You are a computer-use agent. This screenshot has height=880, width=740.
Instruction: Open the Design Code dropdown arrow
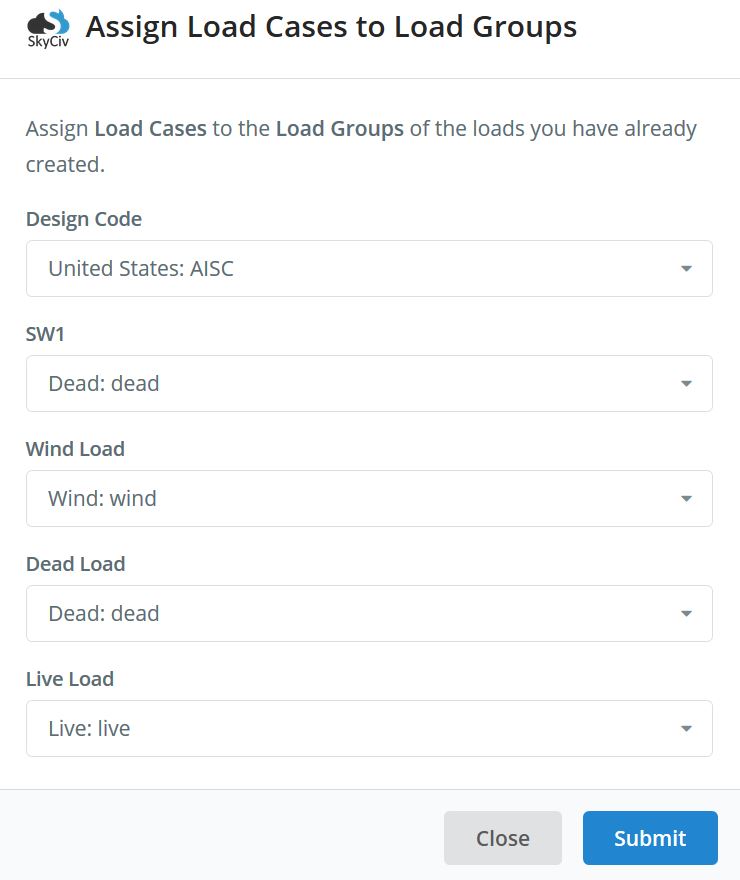pos(686,269)
